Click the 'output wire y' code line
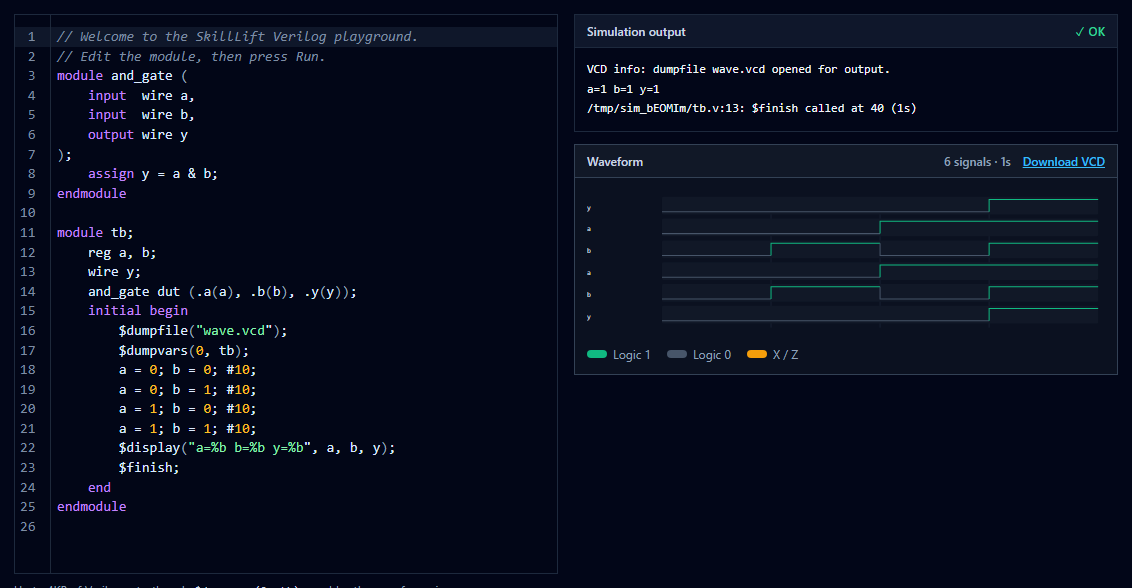The image size is (1132, 588). pos(138,134)
